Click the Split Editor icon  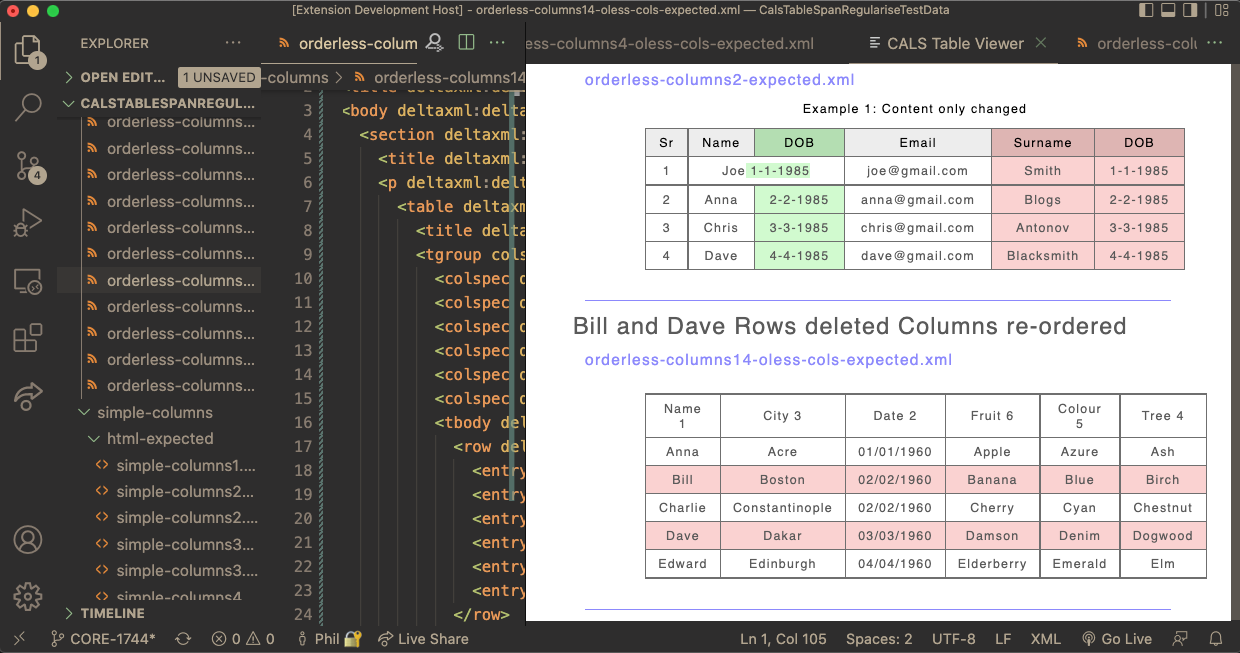[466, 43]
